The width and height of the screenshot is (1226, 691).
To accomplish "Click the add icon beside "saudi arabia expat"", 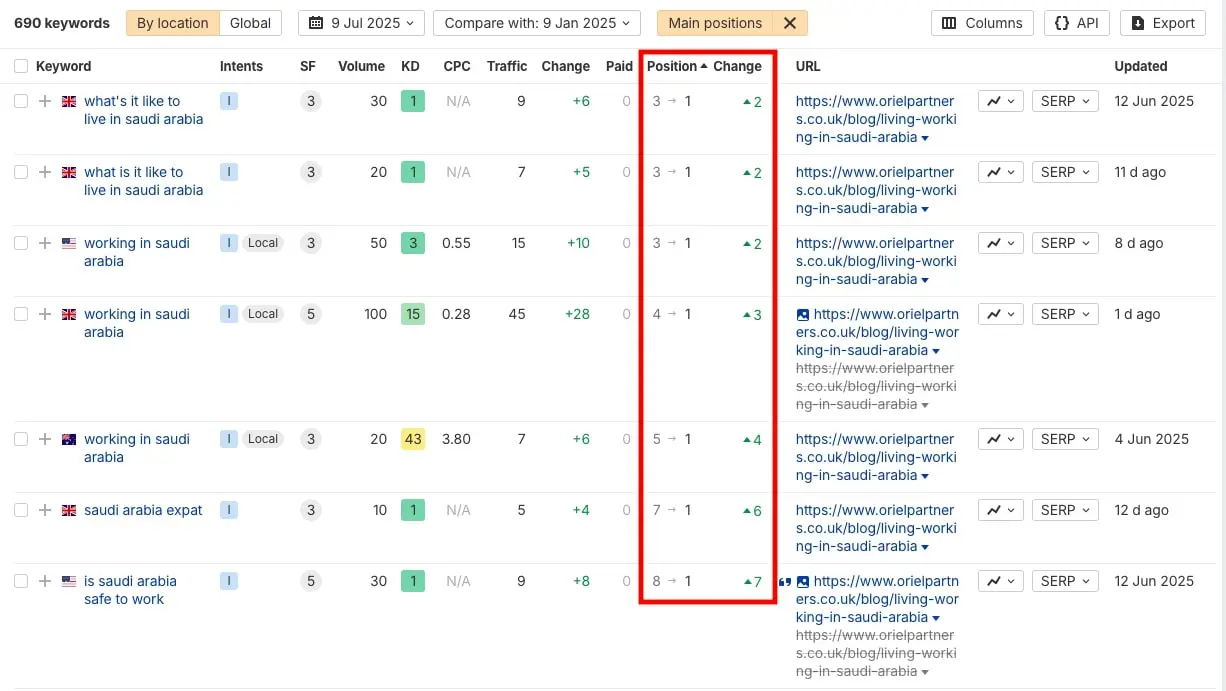I will [x=45, y=510].
